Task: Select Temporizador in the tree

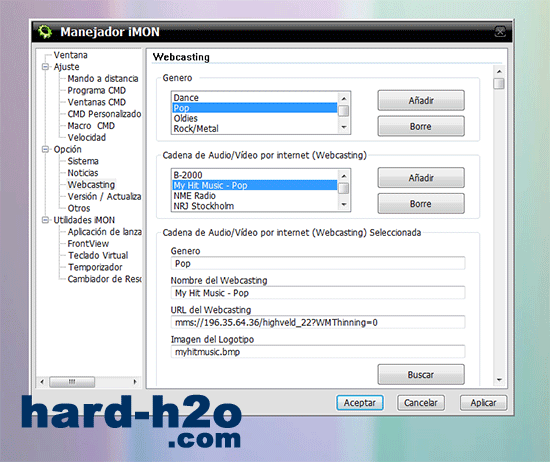Action: pos(95,267)
